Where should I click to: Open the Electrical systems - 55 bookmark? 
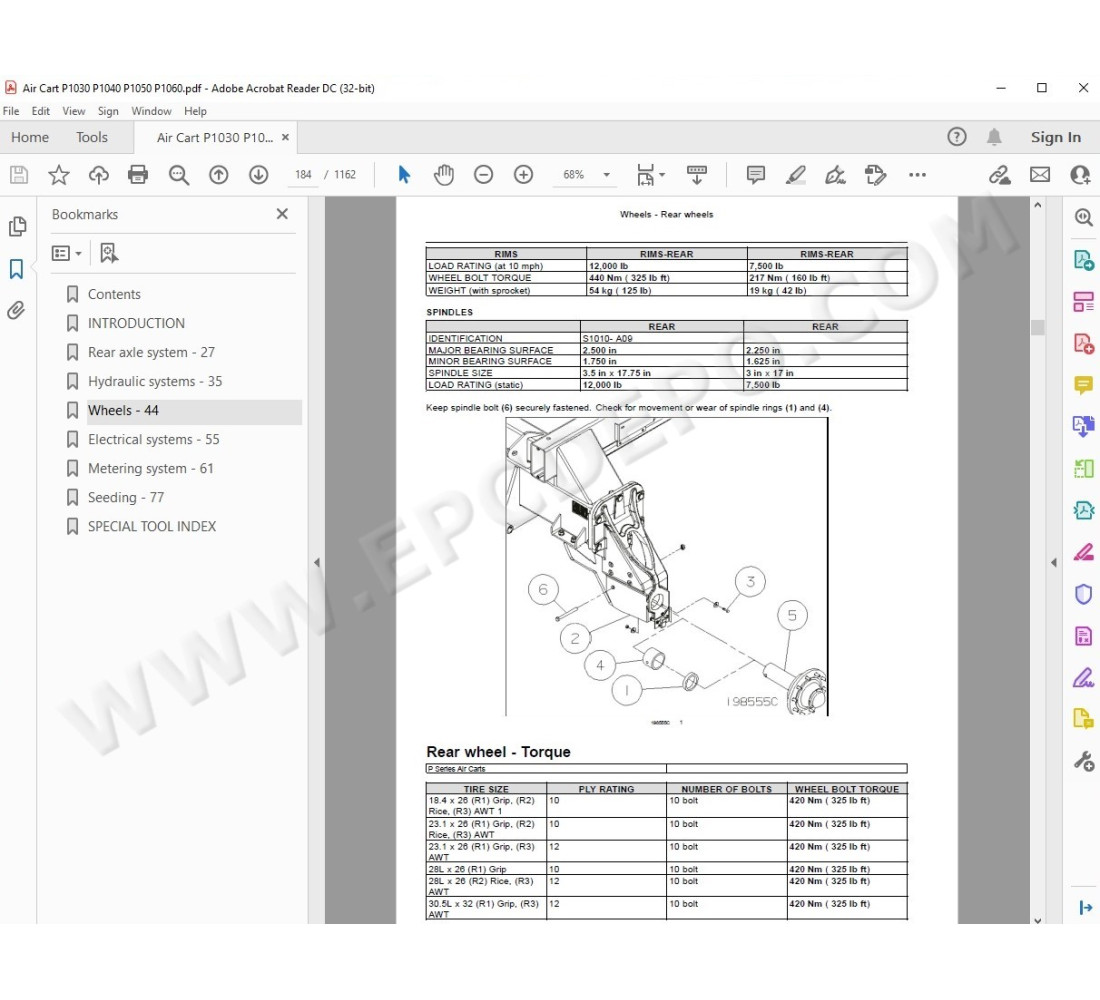[154, 439]
